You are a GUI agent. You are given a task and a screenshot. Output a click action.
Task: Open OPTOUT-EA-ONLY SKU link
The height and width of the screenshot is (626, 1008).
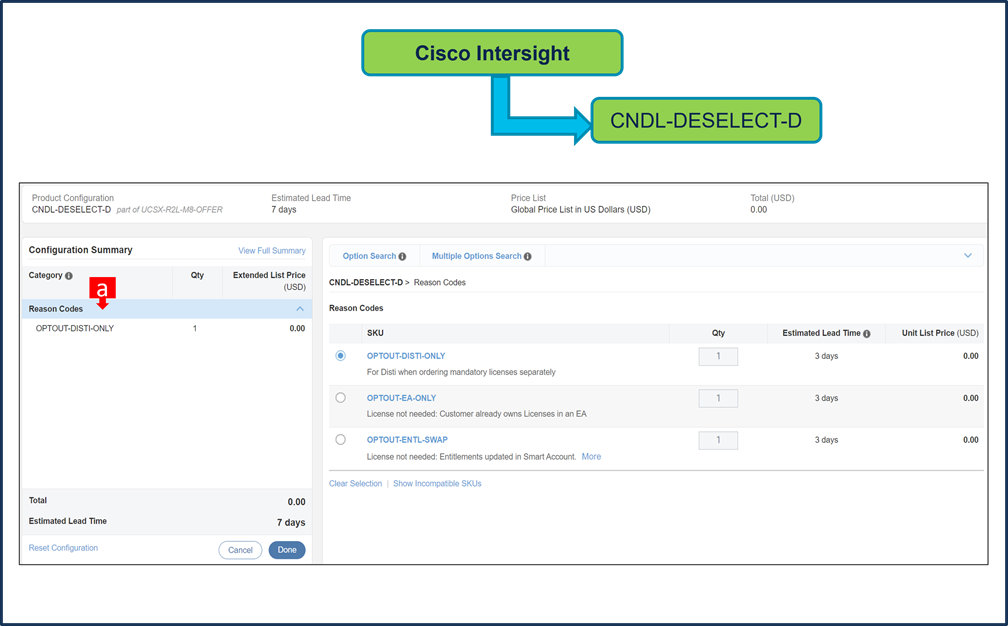coord(401,398)
